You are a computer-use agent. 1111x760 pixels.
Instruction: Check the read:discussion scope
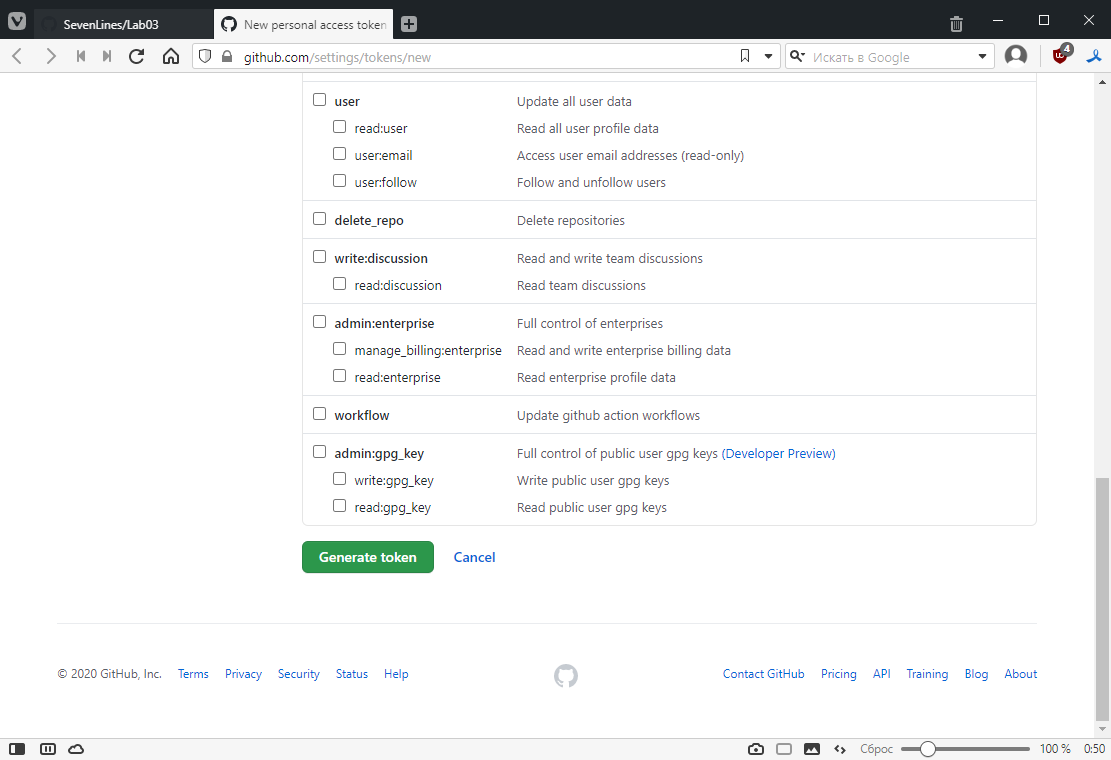339,284
